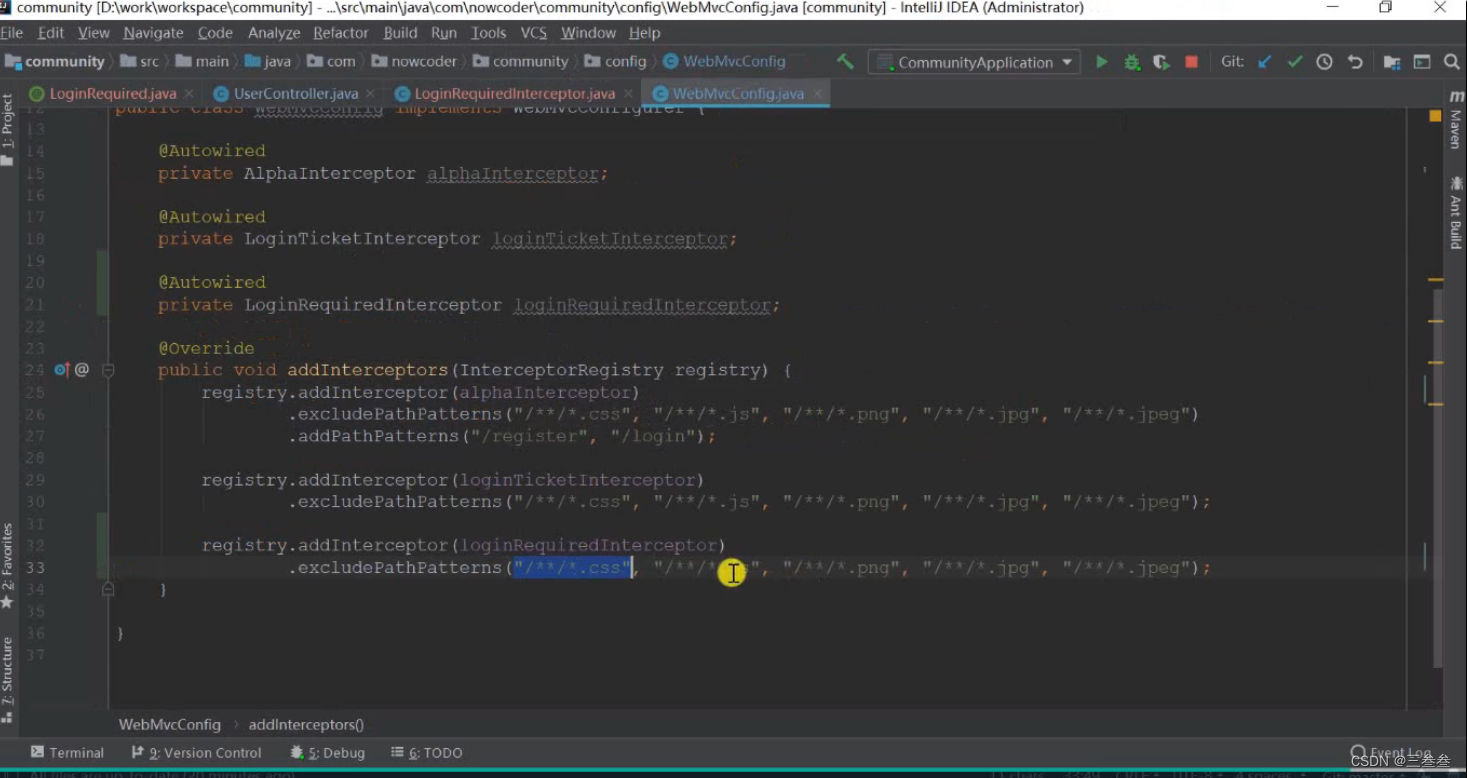Click the Search Everywhere magnifier icon
Screen dimensions: 1467x778
click(x=1449, y=61)
